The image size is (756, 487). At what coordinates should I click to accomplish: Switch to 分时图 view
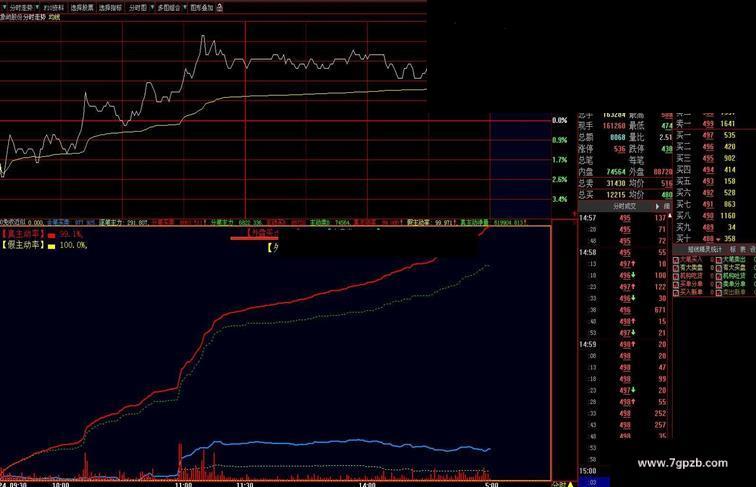pyautogui.click(x=137, y=8)
